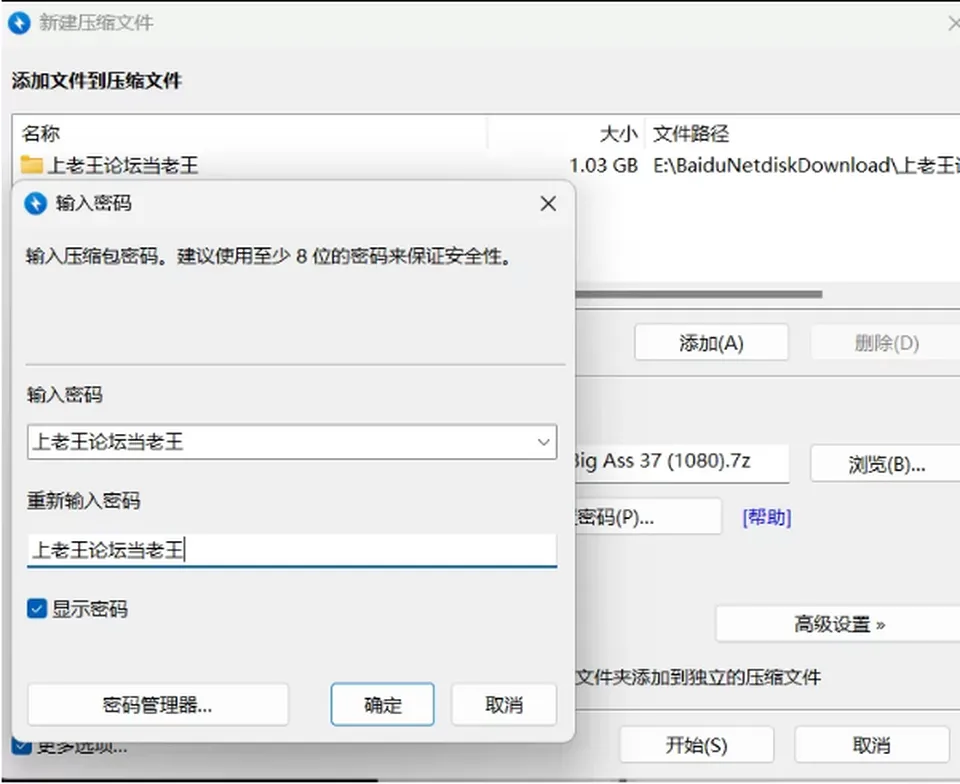Select the 上老王论坛当老王 file list row name
960x784 pixels.
point(122,165)
